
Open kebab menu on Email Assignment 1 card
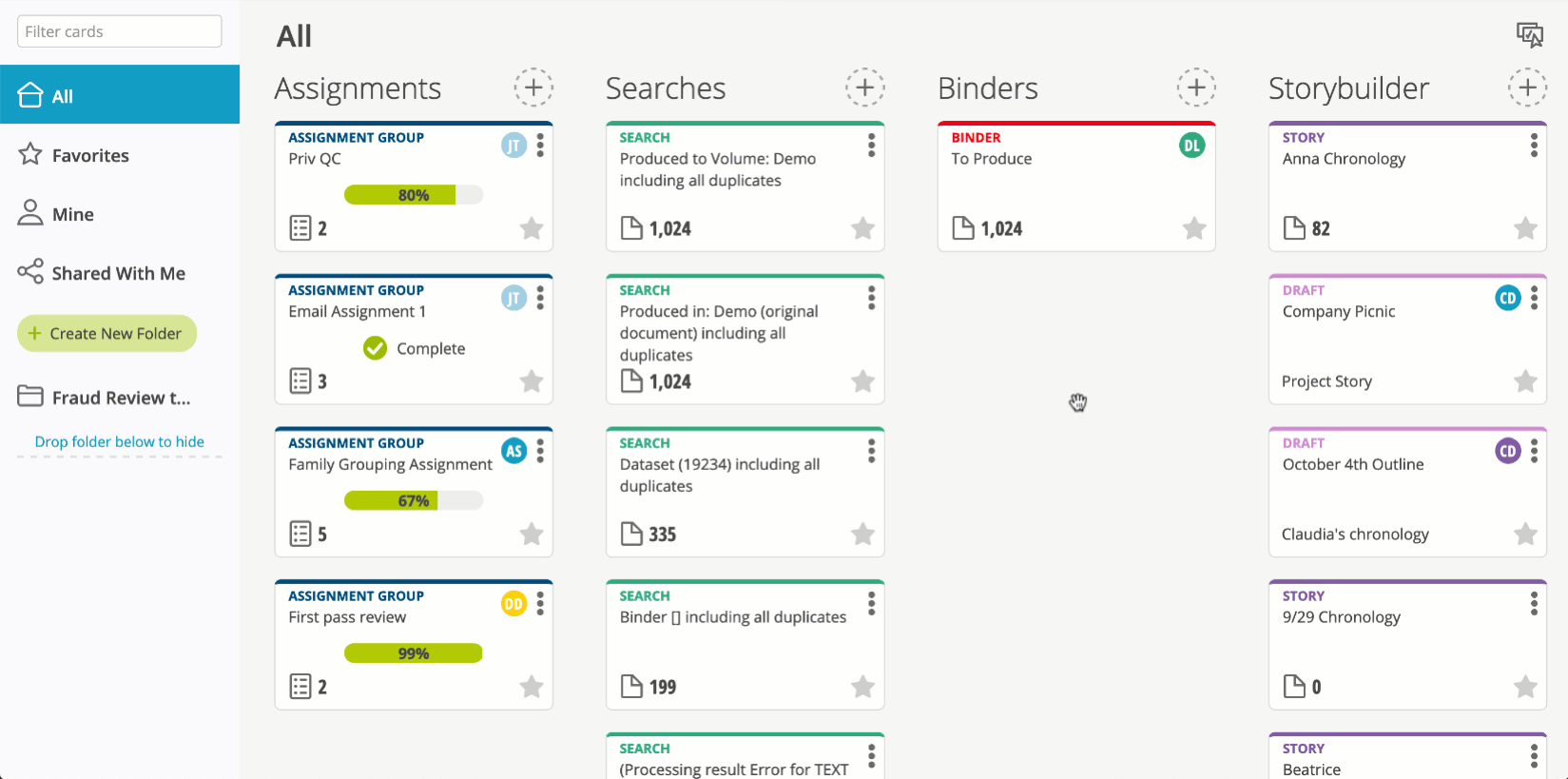(540, 299)
